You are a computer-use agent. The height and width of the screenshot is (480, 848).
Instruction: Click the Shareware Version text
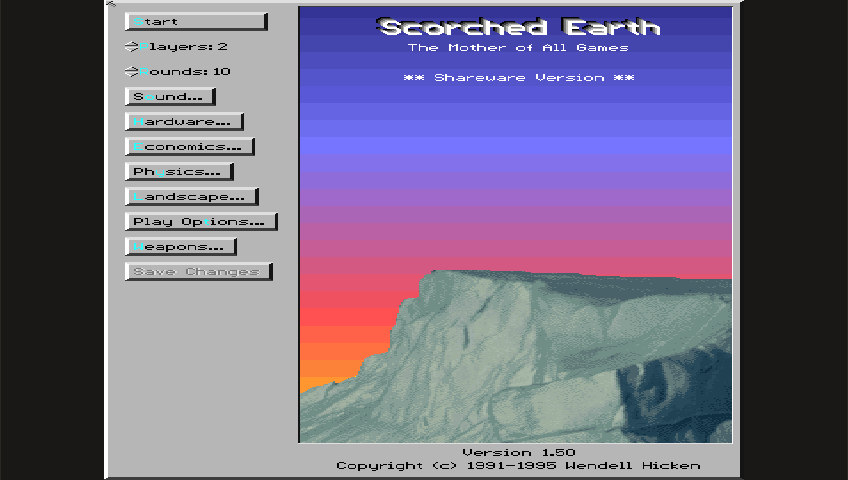[519, 78]
